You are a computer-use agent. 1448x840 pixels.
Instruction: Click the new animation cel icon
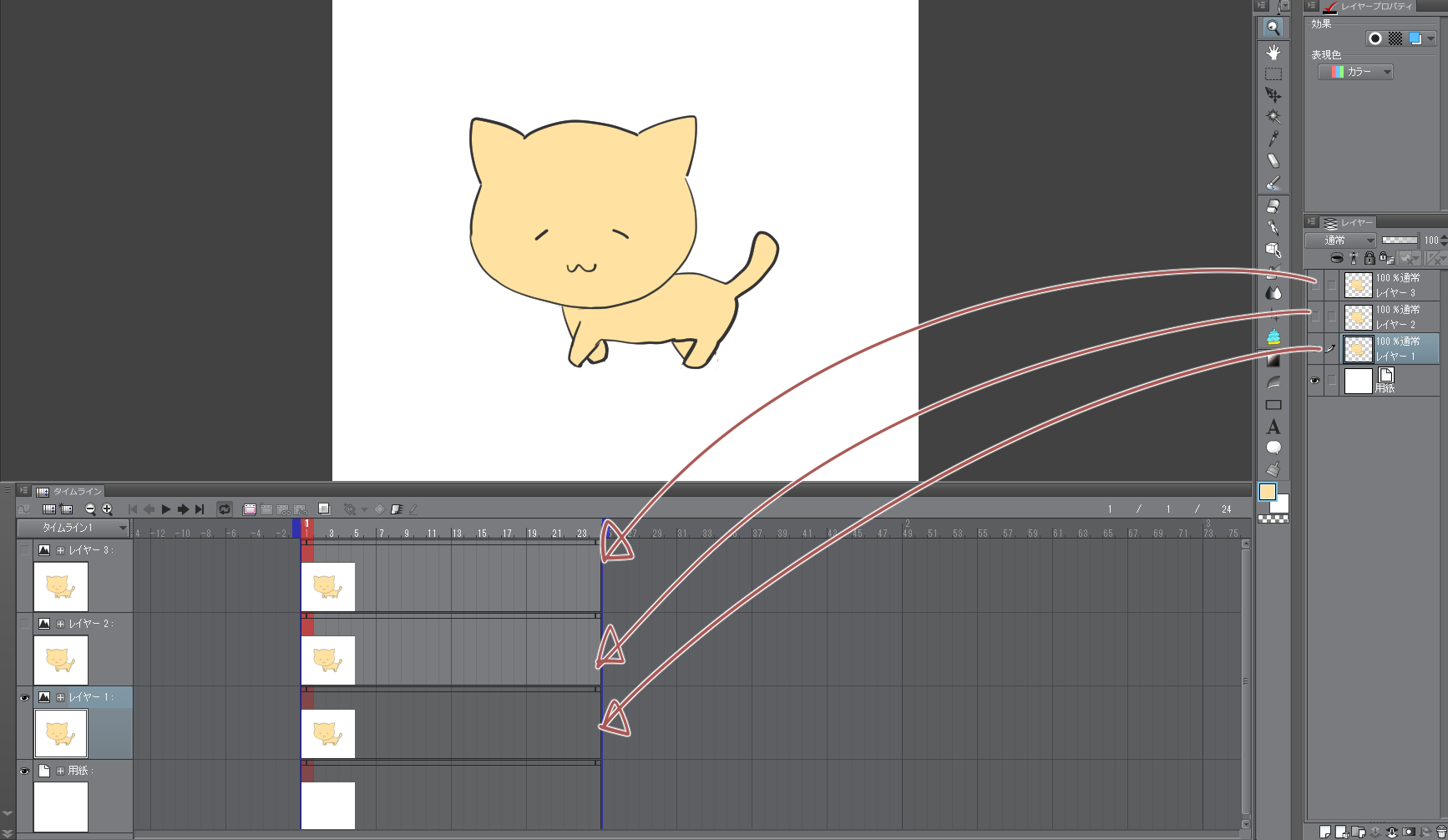click(x=266, y=509)
